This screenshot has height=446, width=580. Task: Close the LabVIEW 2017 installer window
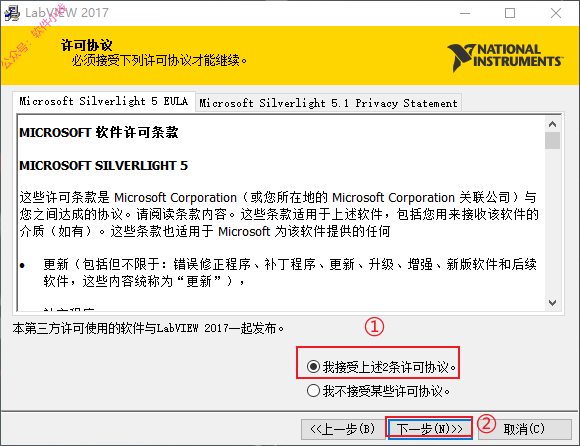pyautogui.click(x=556, y=13)
